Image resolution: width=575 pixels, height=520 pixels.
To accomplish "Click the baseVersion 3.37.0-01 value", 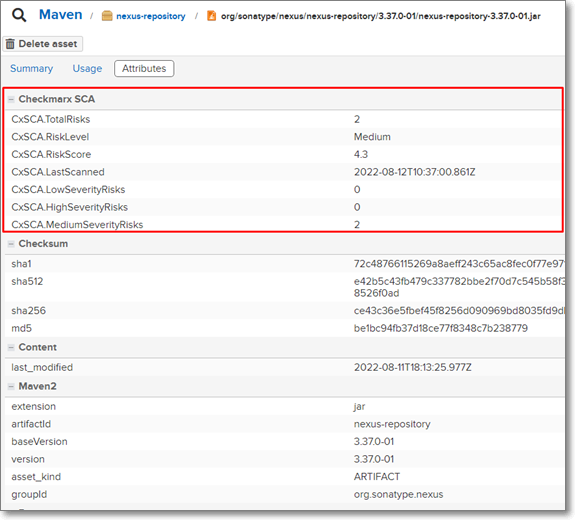I will (374, 442).
